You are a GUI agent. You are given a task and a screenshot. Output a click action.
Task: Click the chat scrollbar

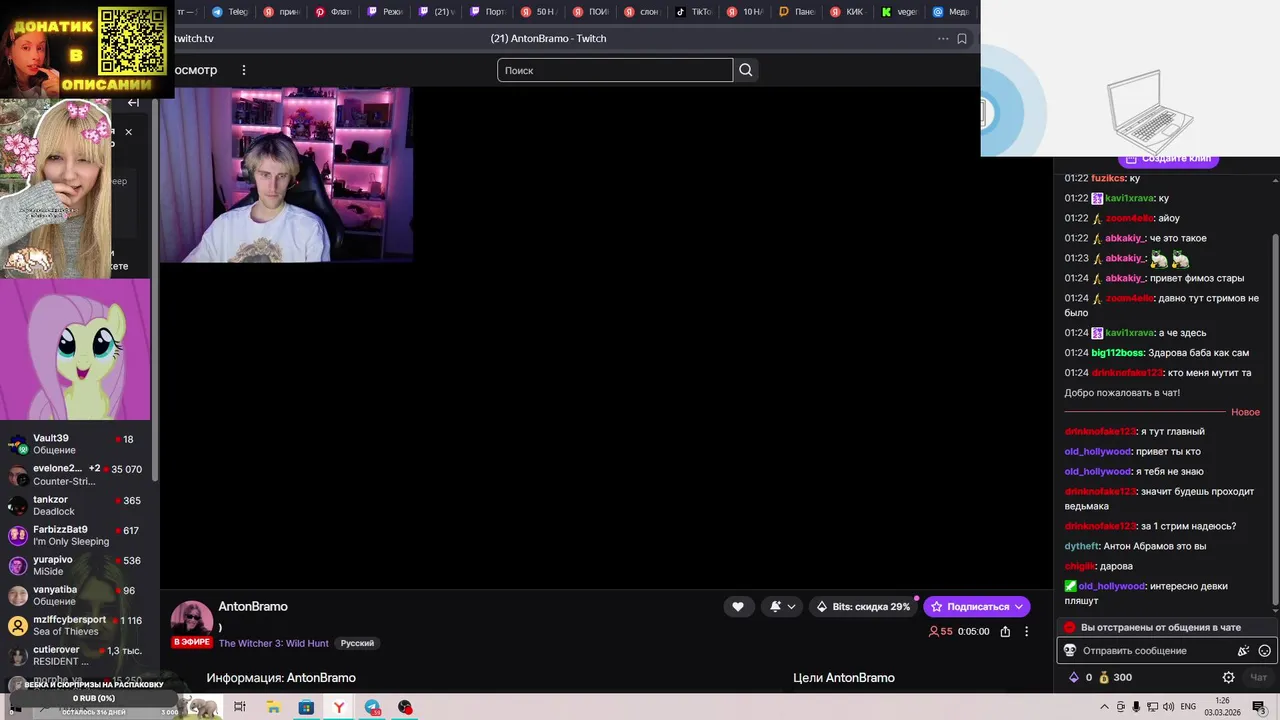1275,420
